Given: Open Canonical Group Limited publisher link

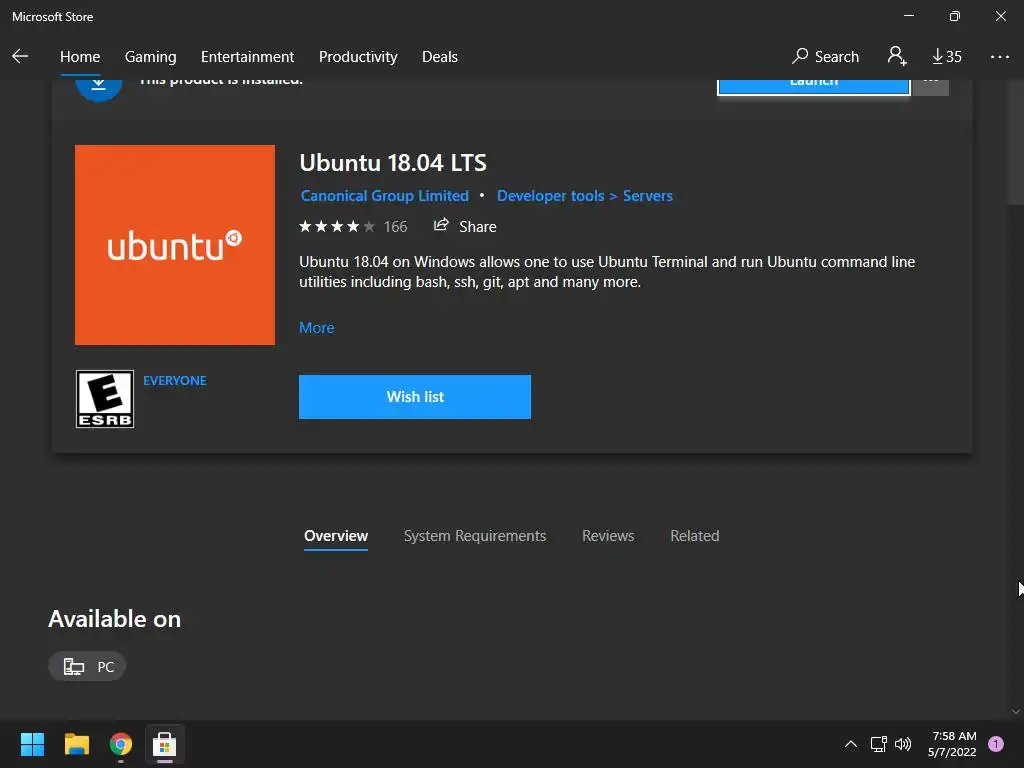Looking at the screenshot, I should 385,196.
